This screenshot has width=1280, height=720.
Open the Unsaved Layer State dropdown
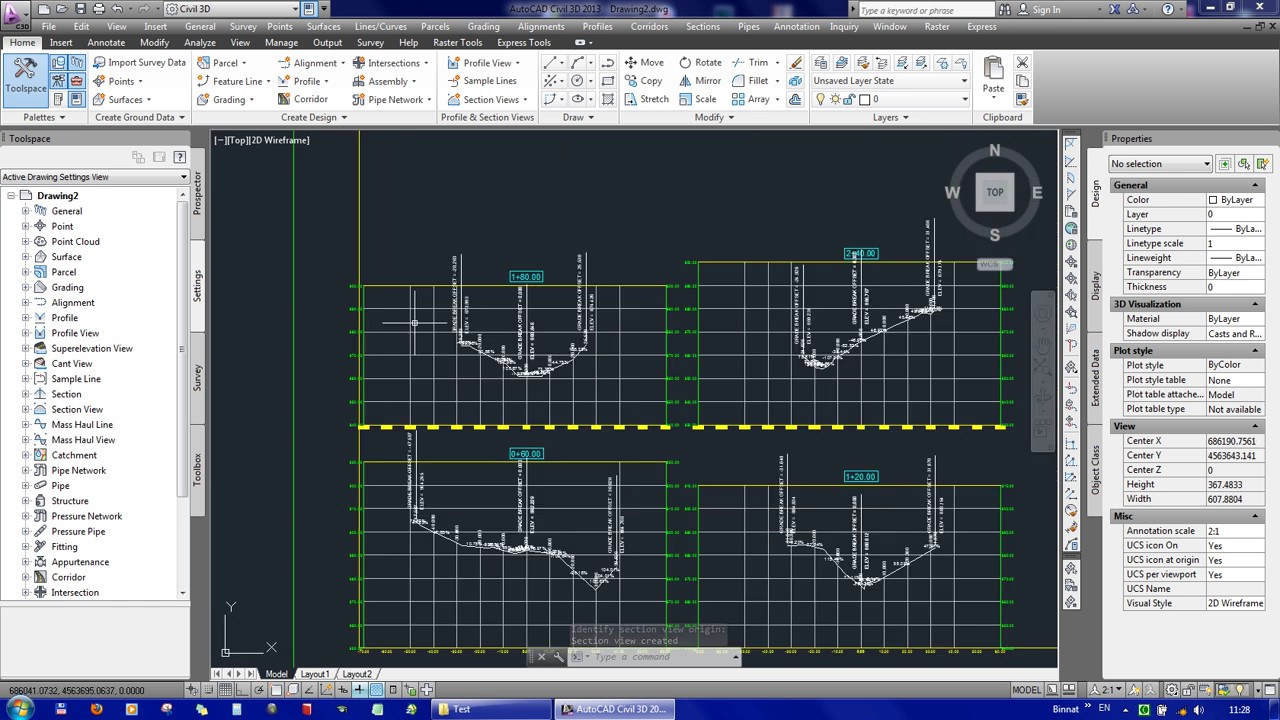click(890, 81)
